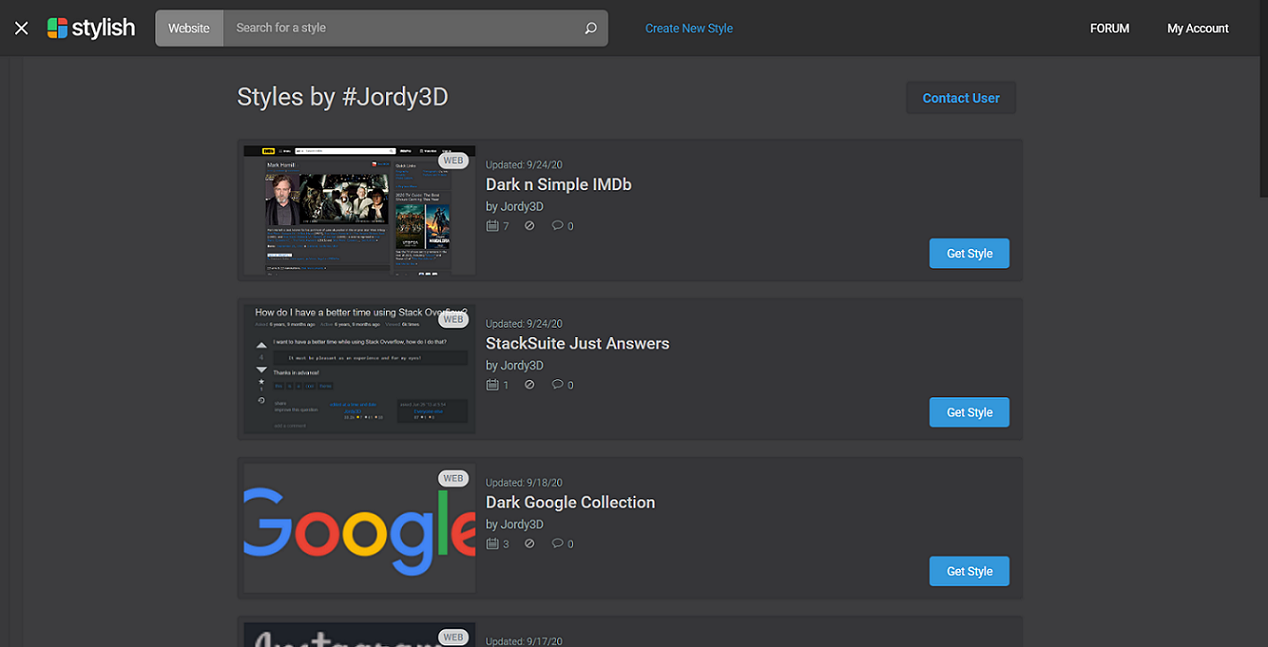This screenshot has width=1268, height=647.
Task: Open author Jordy3D under StackSuite Just Answers
Action: pos(522,366)
